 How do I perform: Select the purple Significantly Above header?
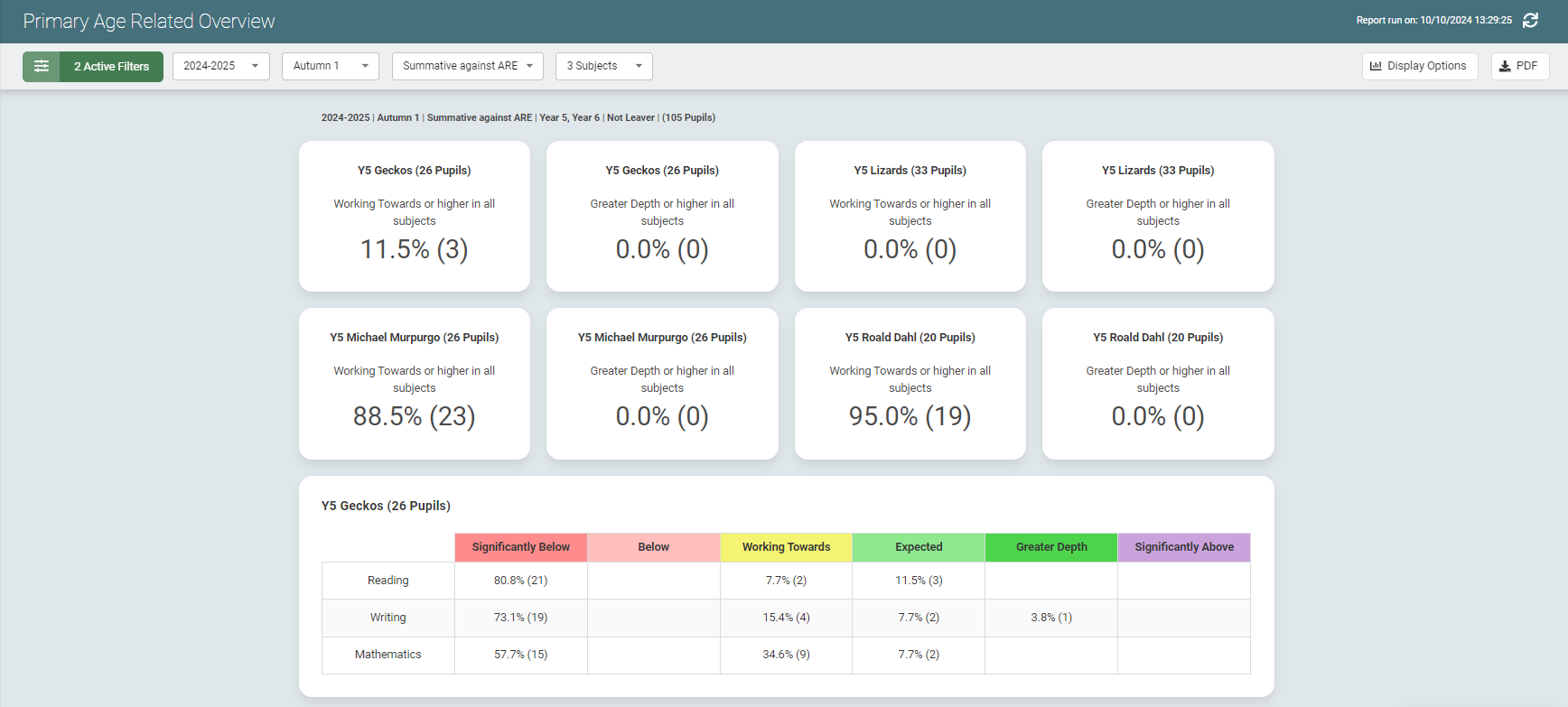1183,547
